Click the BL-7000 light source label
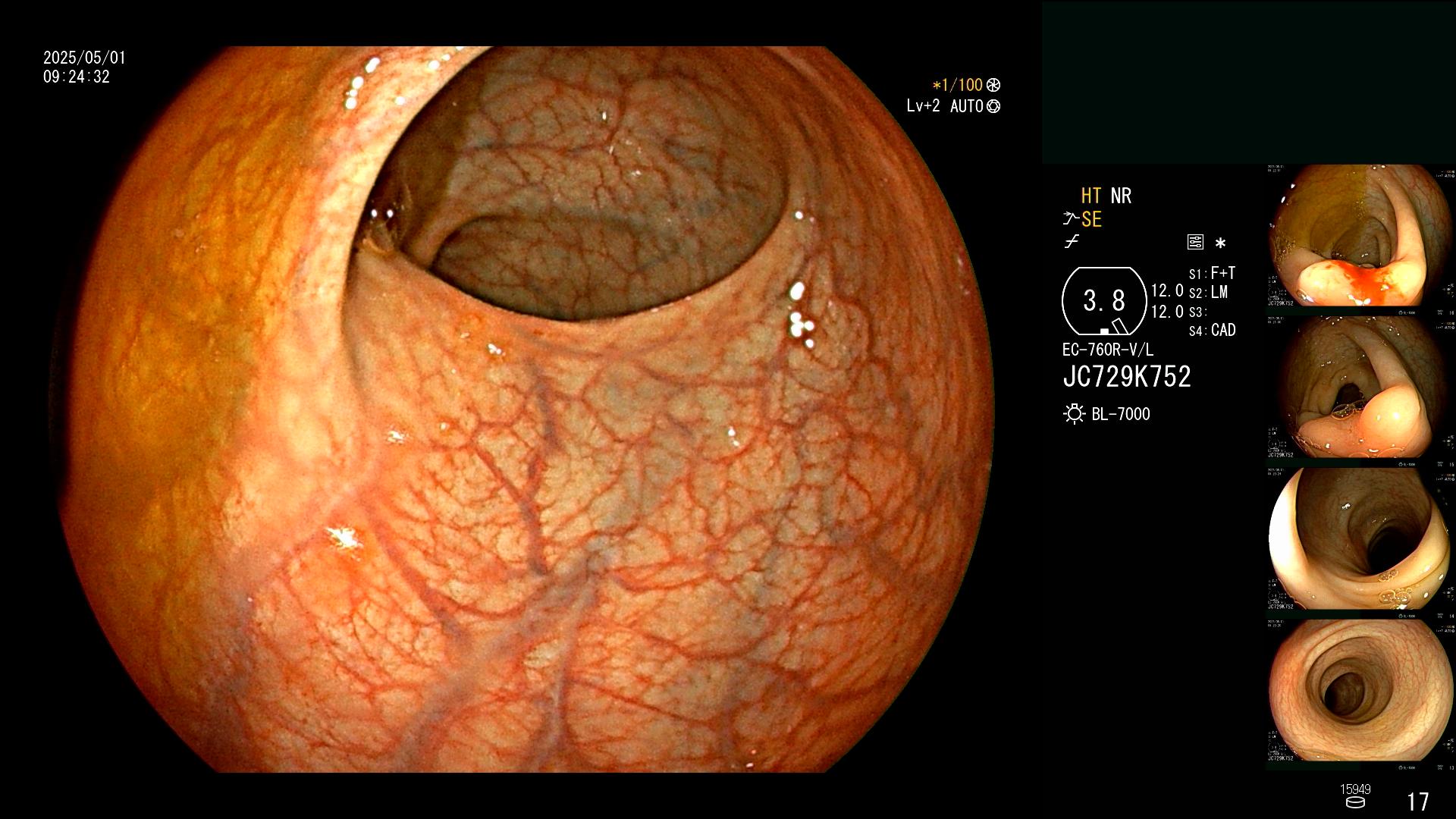 1121,415
